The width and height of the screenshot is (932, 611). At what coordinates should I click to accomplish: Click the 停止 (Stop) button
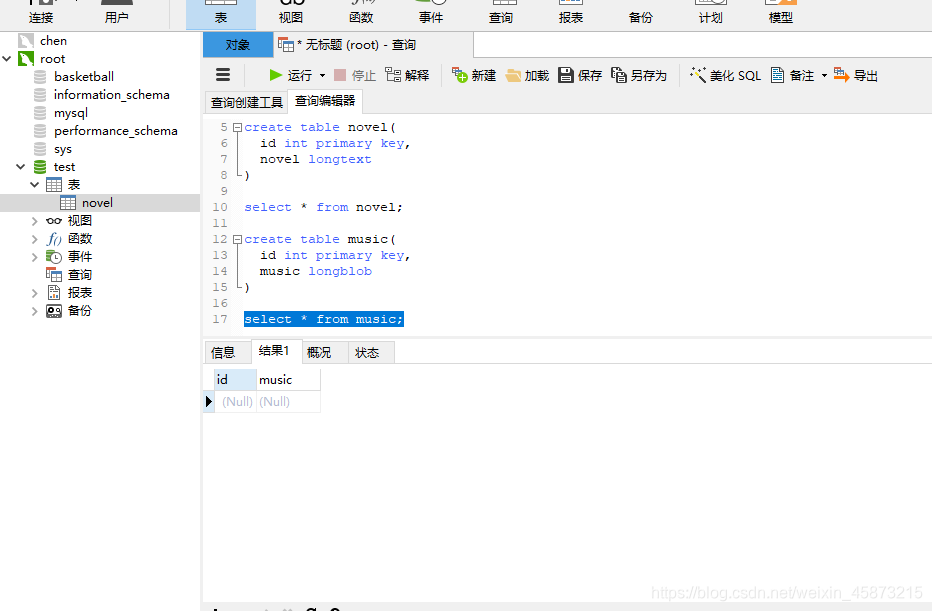355,75
